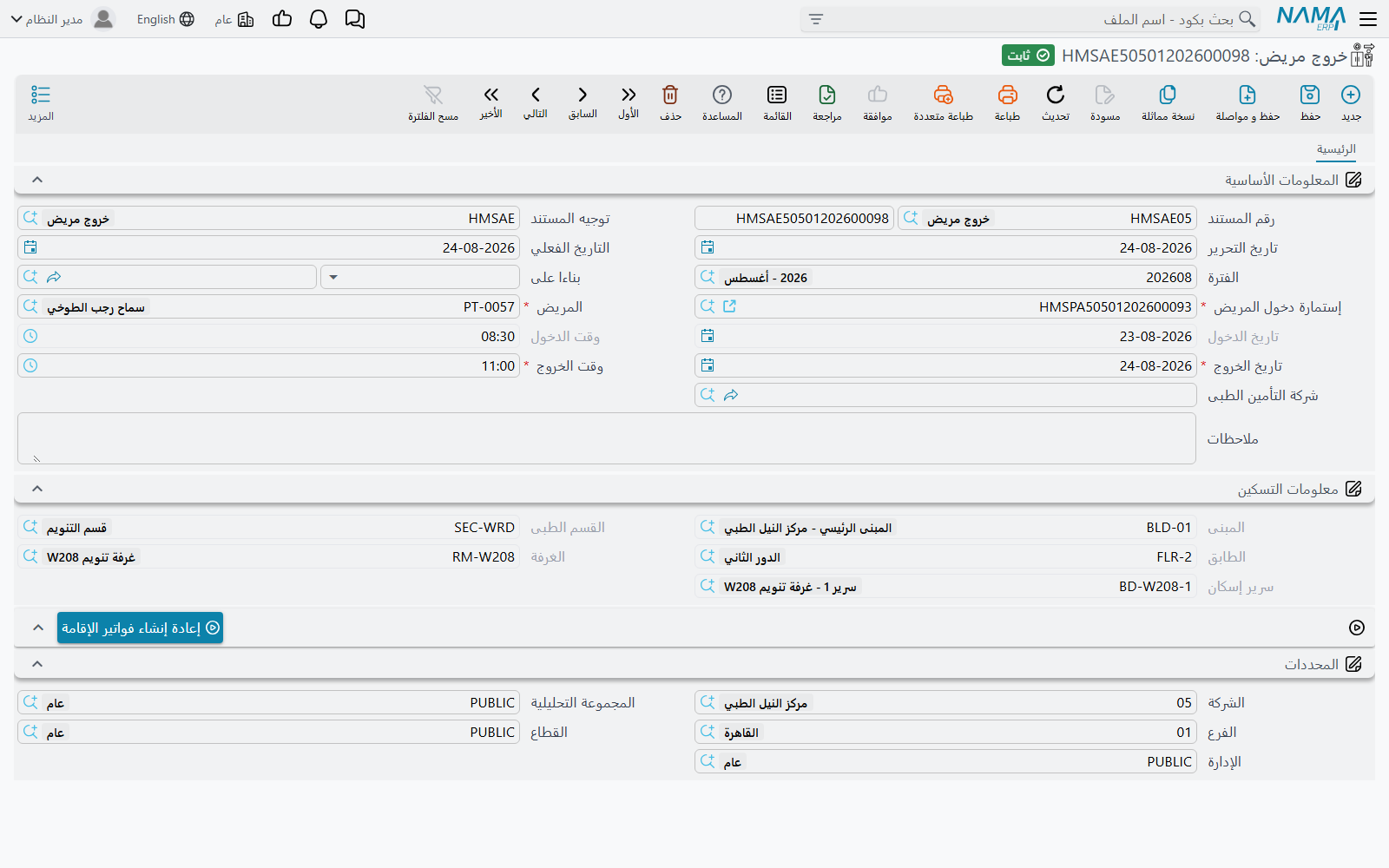The height and width of the screenshot is (868, 1389).
Task: Click طباعة متعددة (Multi print) icon
Action: [x=944, y=95]
